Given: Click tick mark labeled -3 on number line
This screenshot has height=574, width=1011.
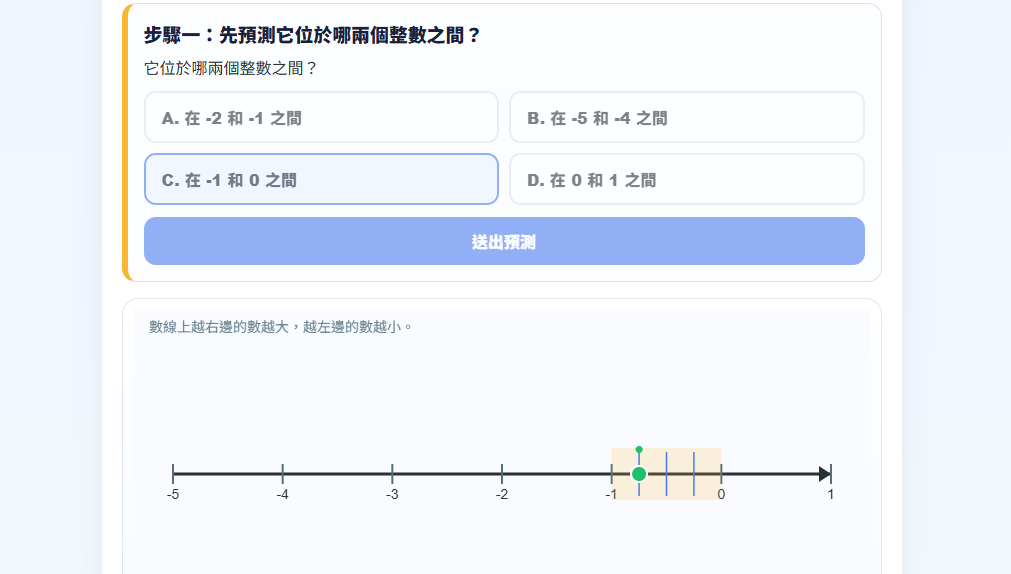Looking at the screenshot, I should [392, 474].
